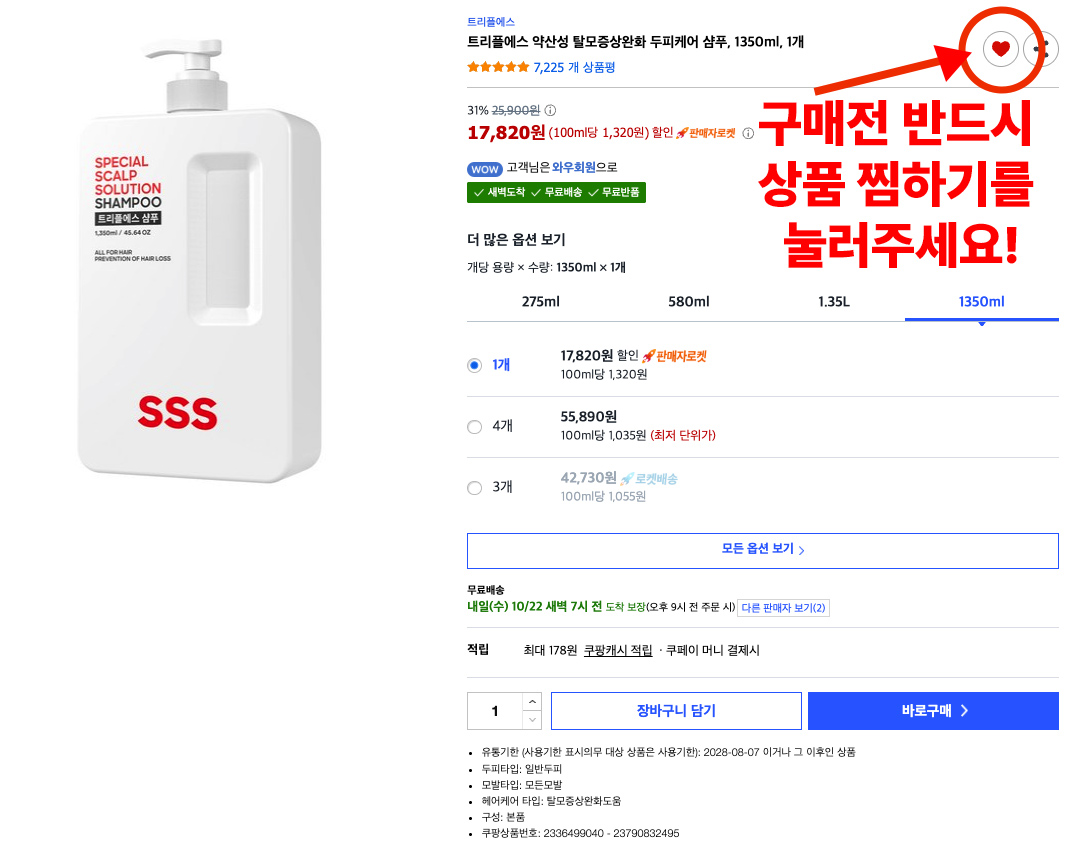Viewport: 1076px width, 867px height.
Task: Open the 7,225 개 상품평 reviews link
Action: [574, 68]
